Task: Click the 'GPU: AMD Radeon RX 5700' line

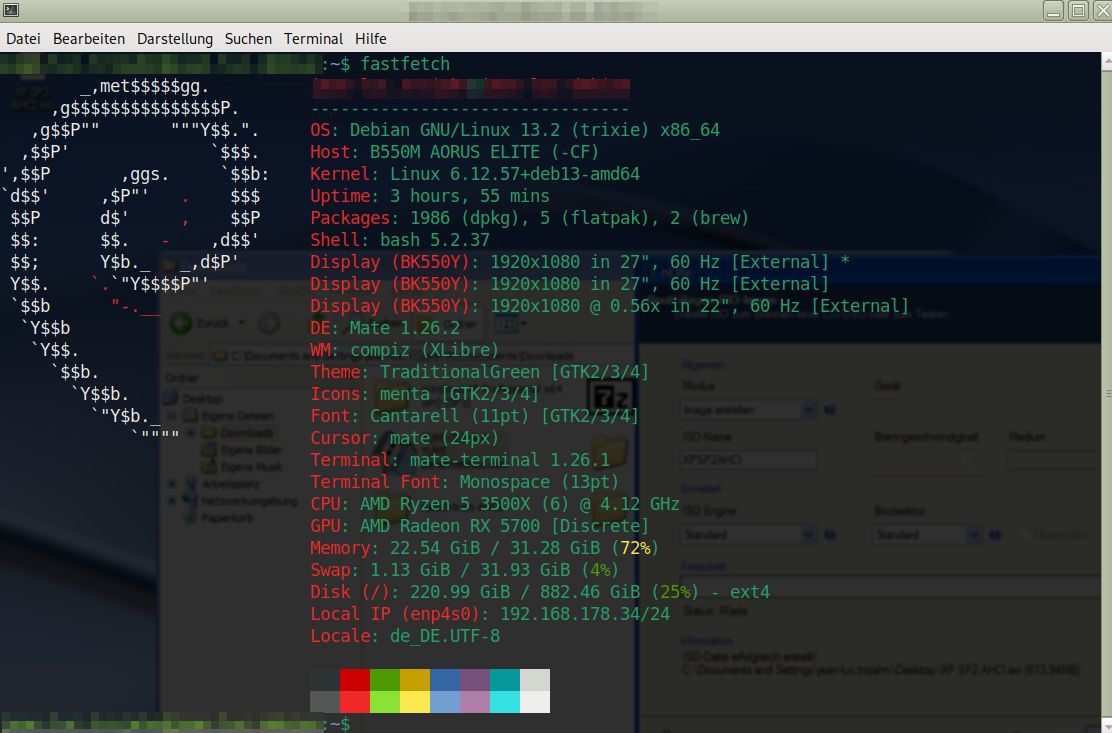Action: 480,526
